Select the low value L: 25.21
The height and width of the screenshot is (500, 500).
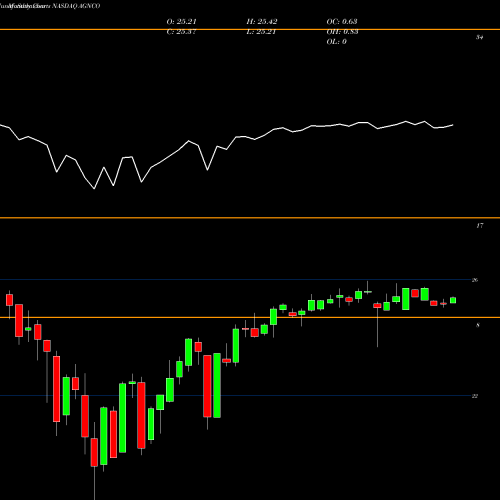click(261, 32)
